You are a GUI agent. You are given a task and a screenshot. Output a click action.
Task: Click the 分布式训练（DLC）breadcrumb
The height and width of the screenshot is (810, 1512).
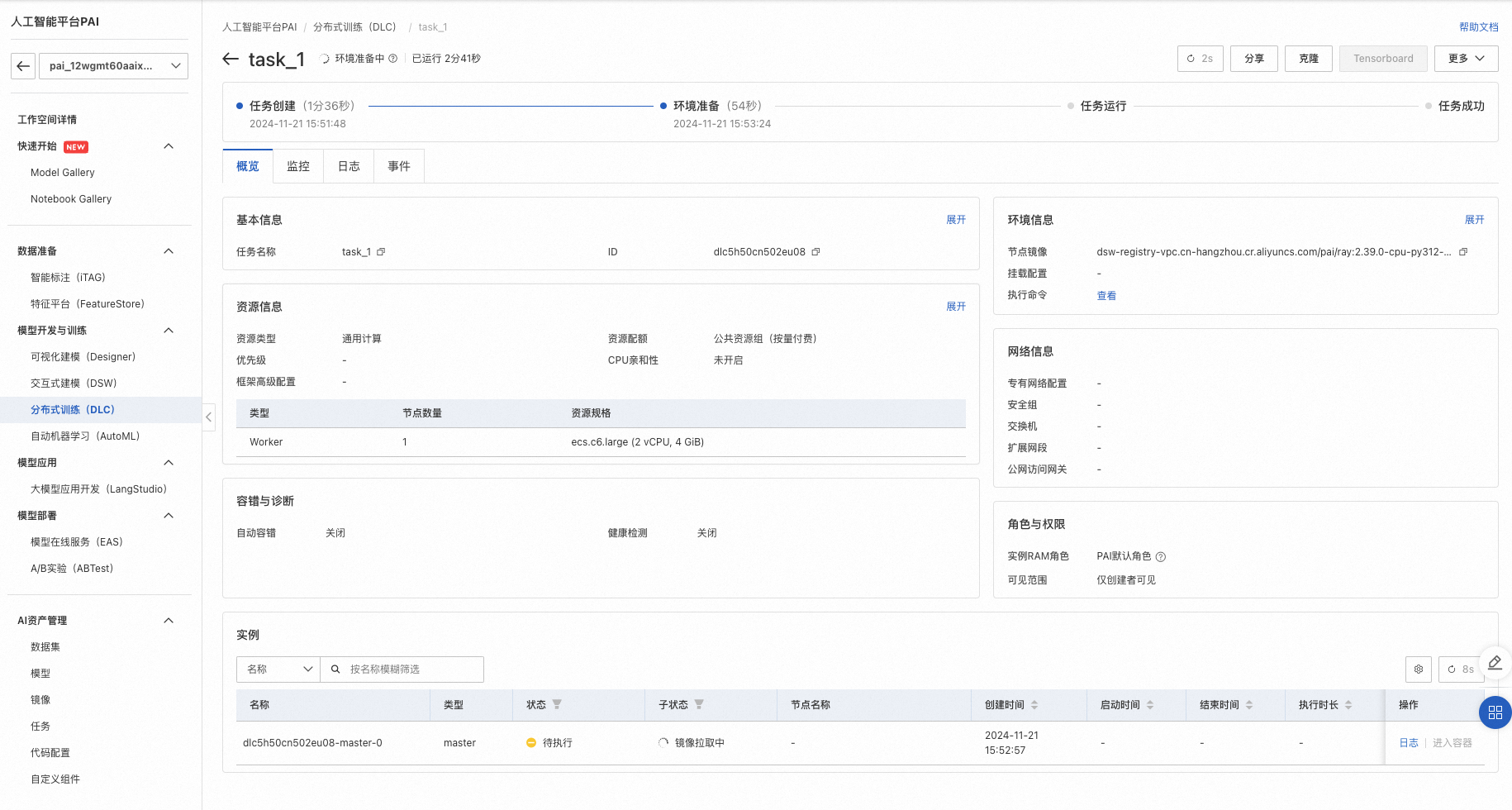point(355,27)
